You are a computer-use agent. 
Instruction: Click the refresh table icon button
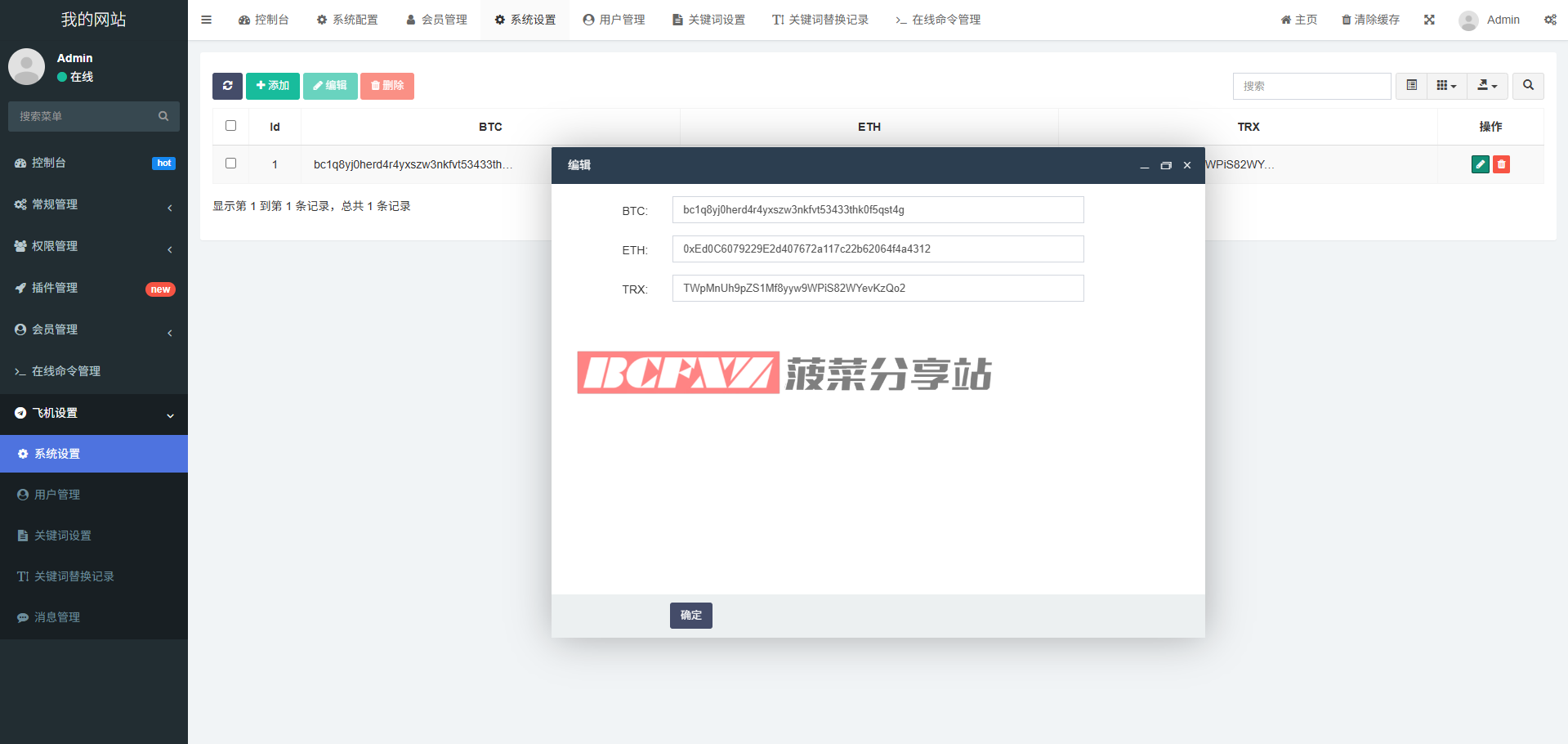point(227,86)
